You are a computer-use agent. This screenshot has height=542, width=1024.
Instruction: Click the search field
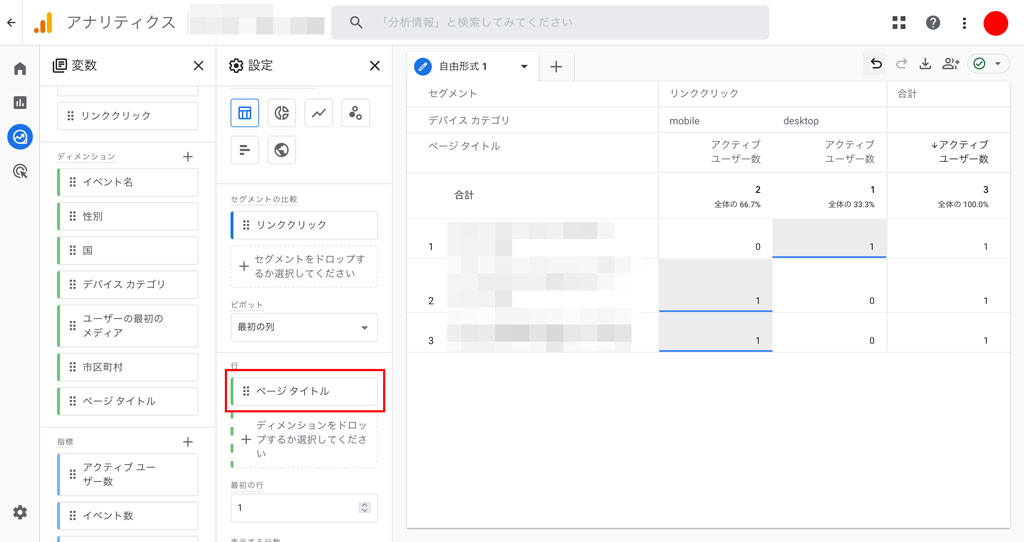coord(550,22)
